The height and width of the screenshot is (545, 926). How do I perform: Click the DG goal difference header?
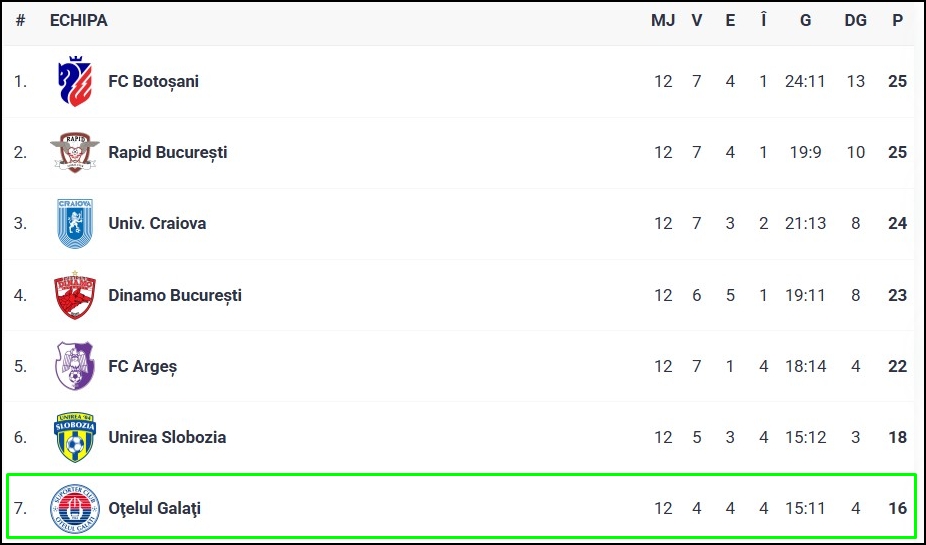(x=855, y=20)
